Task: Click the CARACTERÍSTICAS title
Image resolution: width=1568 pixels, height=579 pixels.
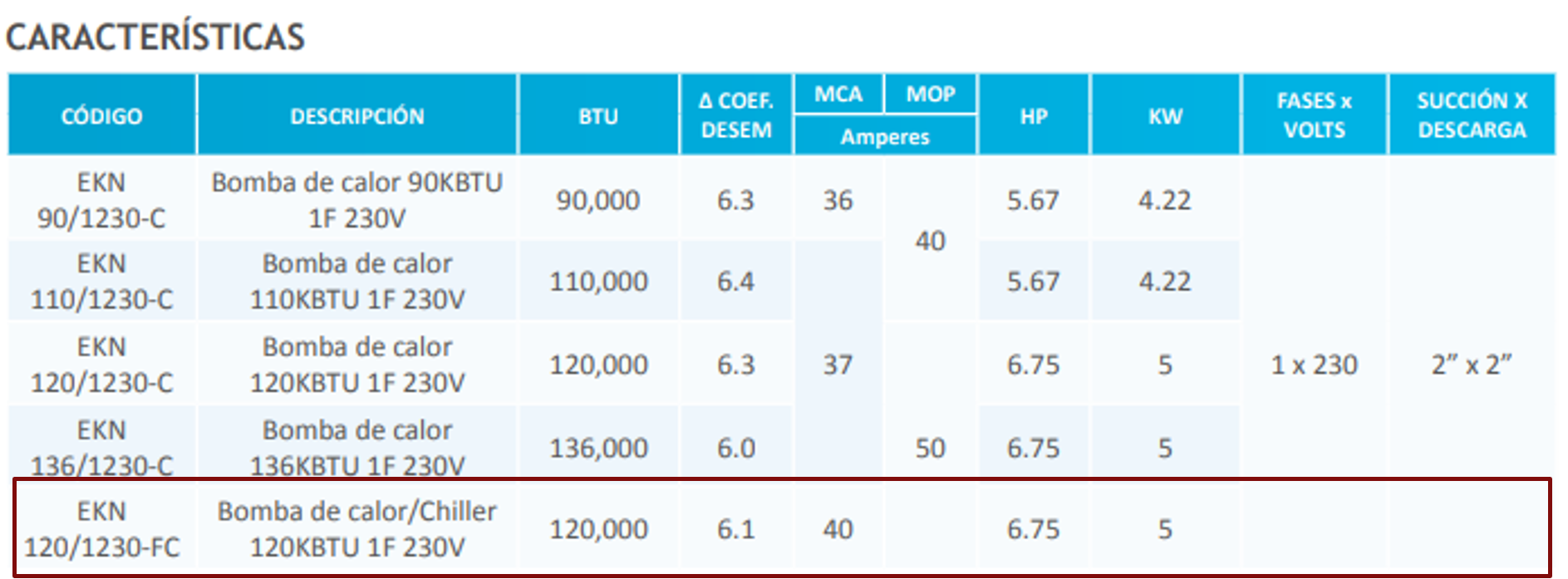Action: pos(155,37)
